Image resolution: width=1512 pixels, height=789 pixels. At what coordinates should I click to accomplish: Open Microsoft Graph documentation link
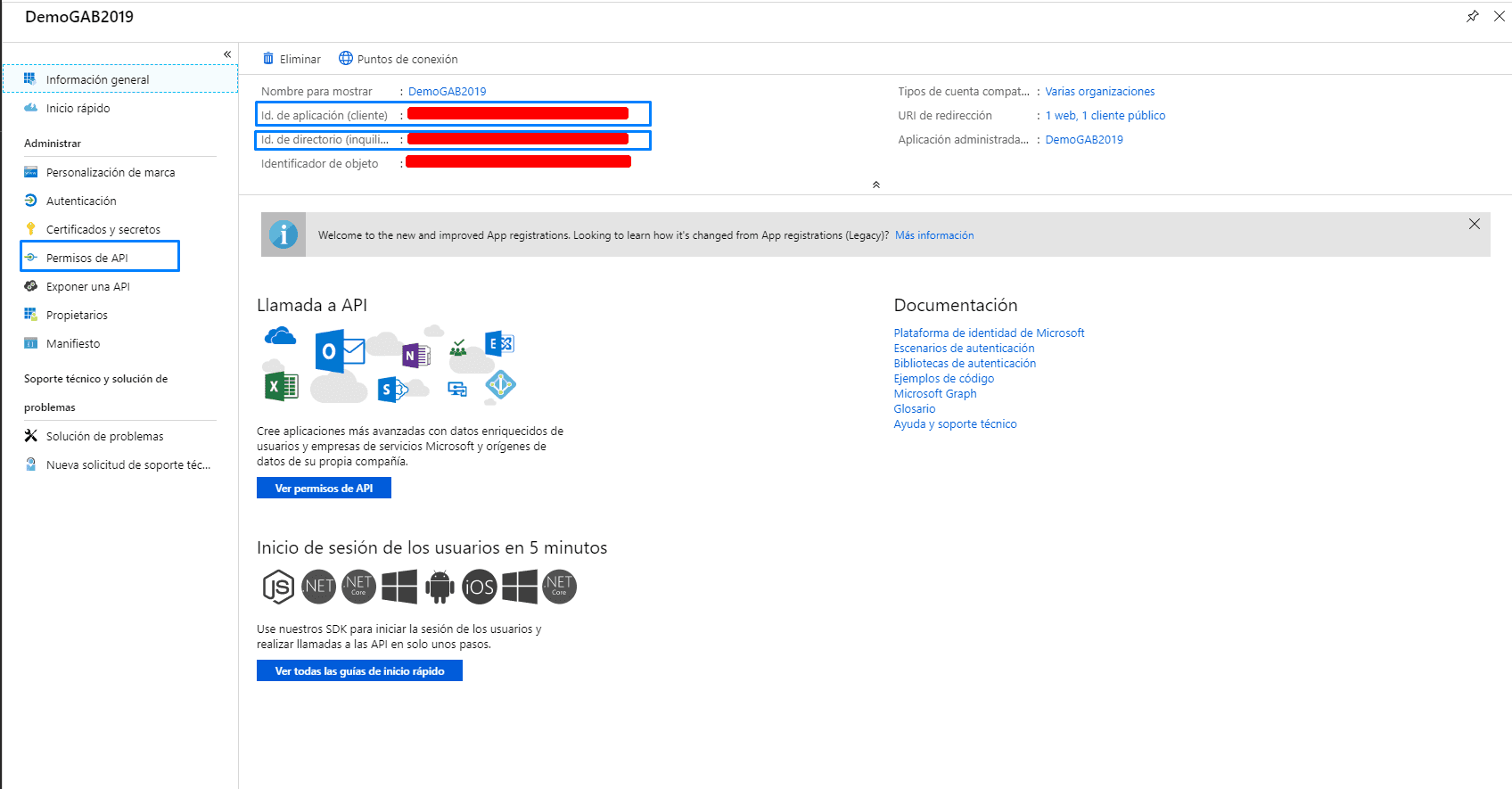934,393
